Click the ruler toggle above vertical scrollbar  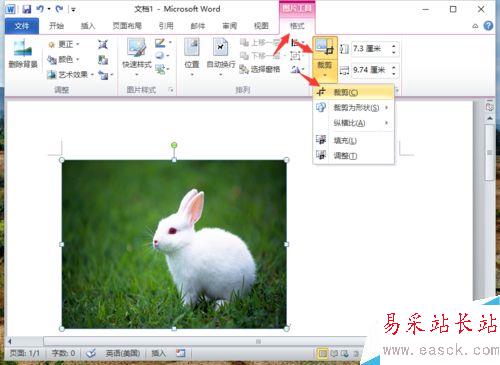point(489,106)
